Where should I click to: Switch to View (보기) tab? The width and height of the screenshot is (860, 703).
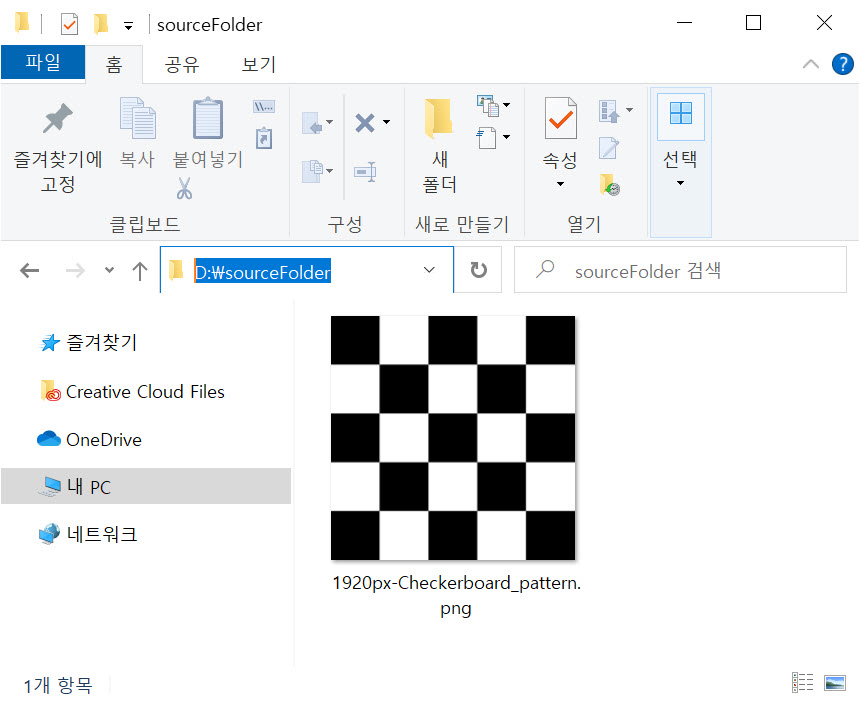point(258,65)
